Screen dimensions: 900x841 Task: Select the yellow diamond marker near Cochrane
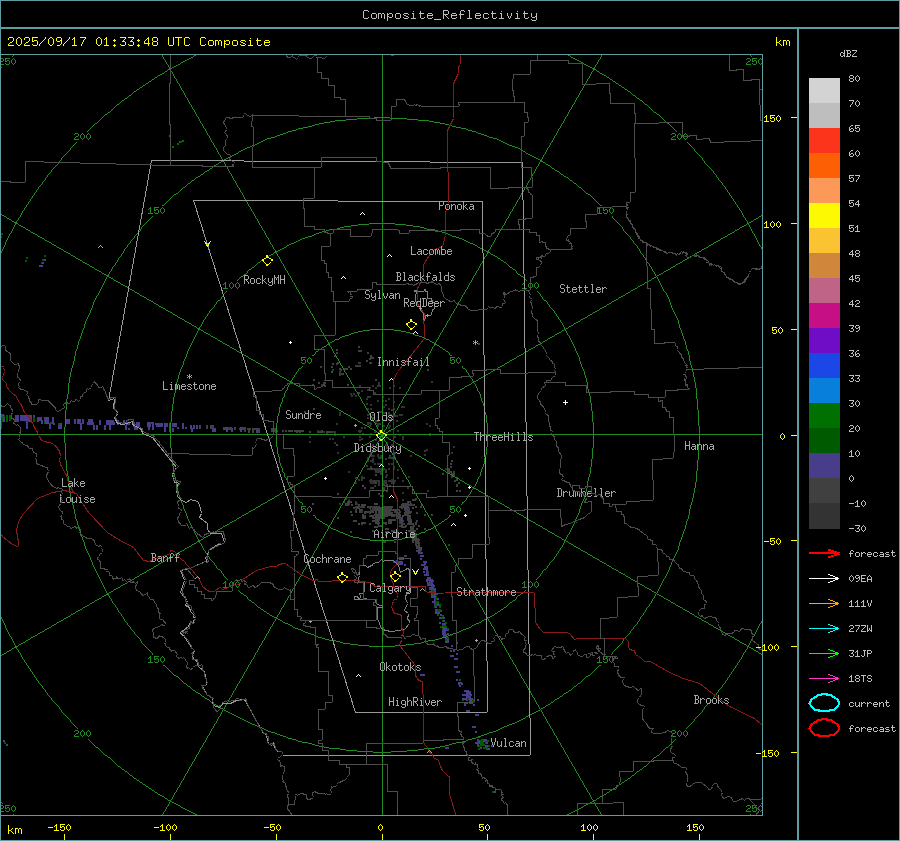click(342, 577)
